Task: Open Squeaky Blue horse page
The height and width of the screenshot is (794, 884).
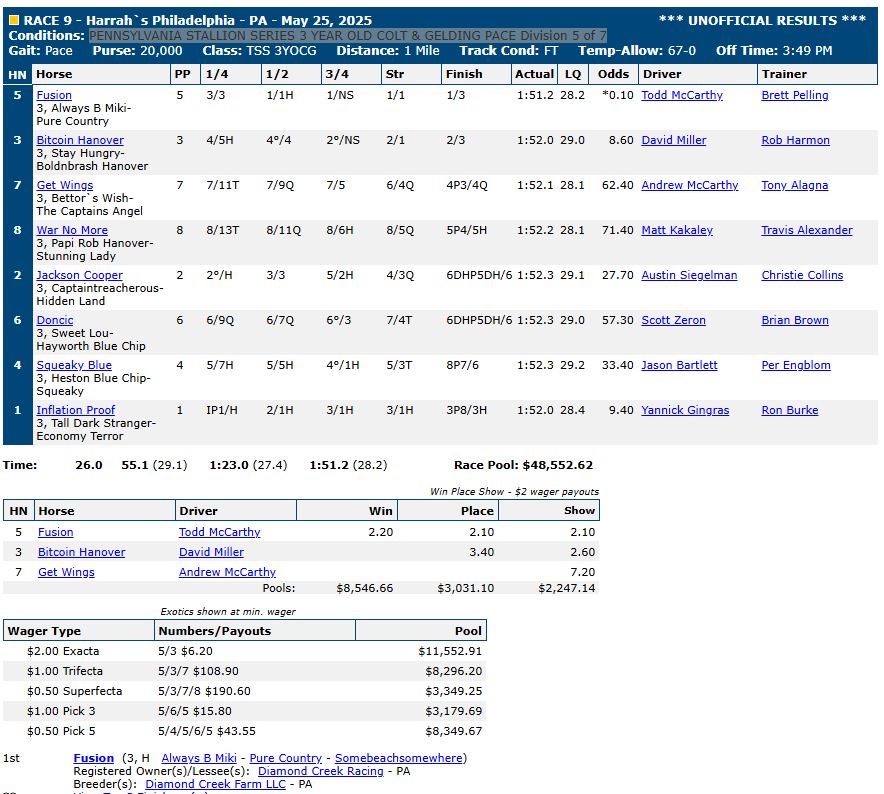Action: point(74,365)
